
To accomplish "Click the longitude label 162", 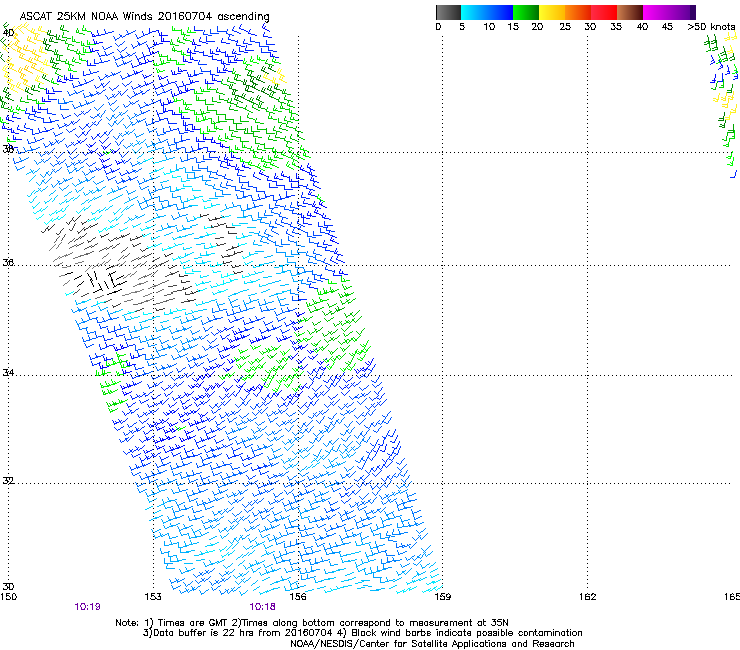I will [x=588, y=597].
